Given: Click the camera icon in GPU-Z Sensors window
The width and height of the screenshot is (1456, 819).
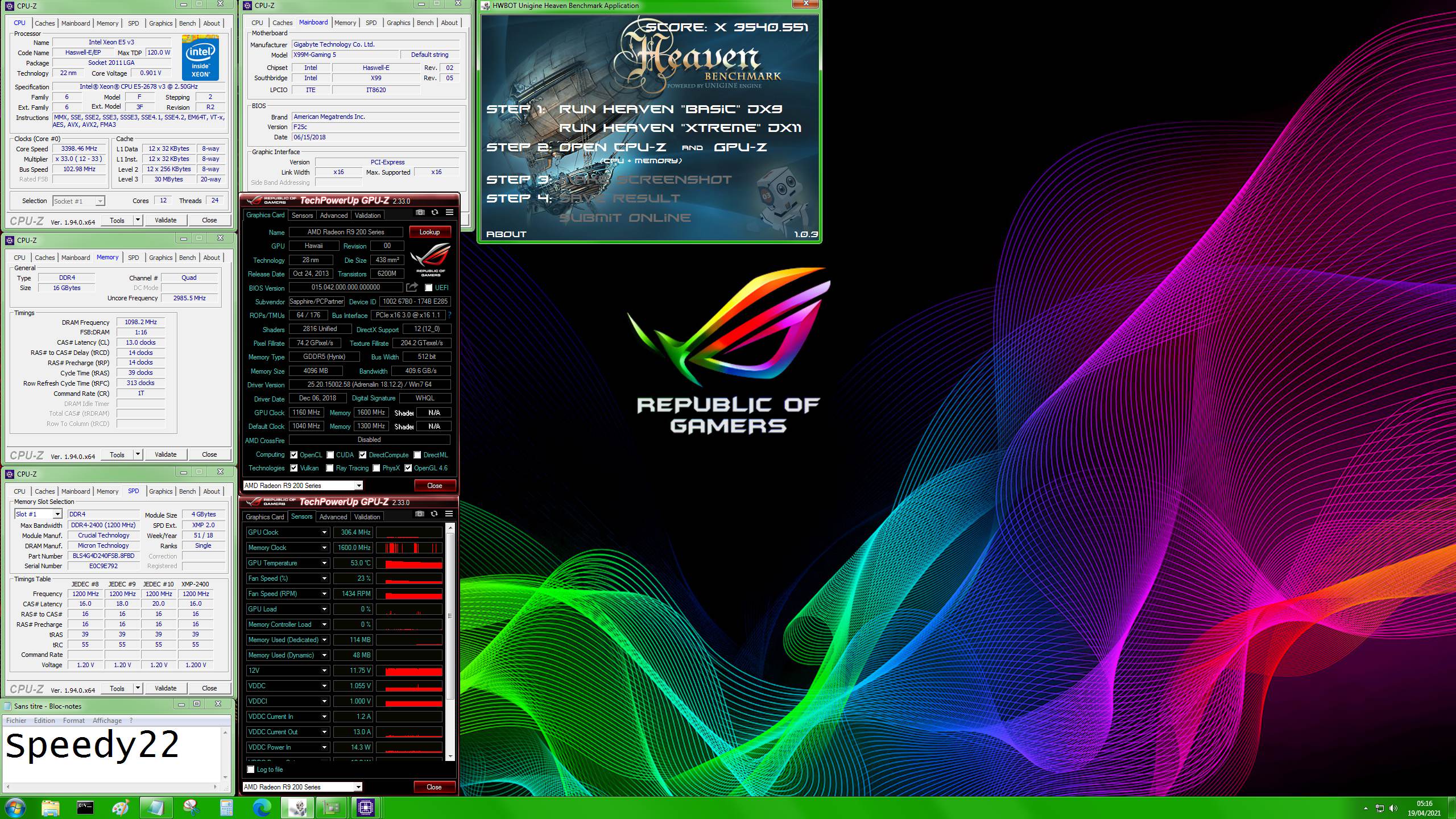Looking at the screenshot, I should coord(419,514).
